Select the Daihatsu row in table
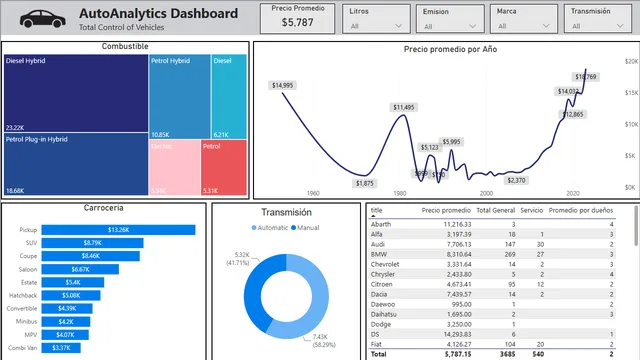 click(492, 314)
